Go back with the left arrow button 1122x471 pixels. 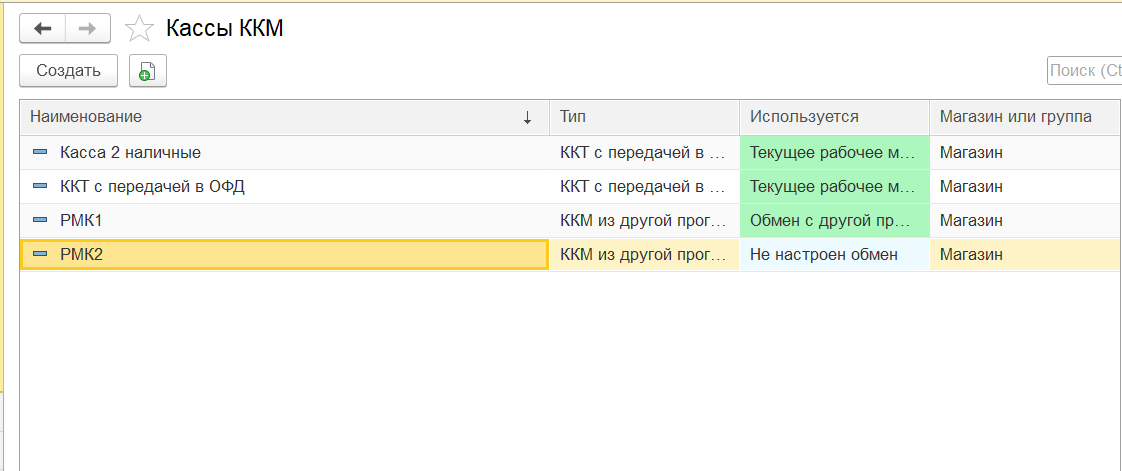pyautogui.click(x=43, y=29)
